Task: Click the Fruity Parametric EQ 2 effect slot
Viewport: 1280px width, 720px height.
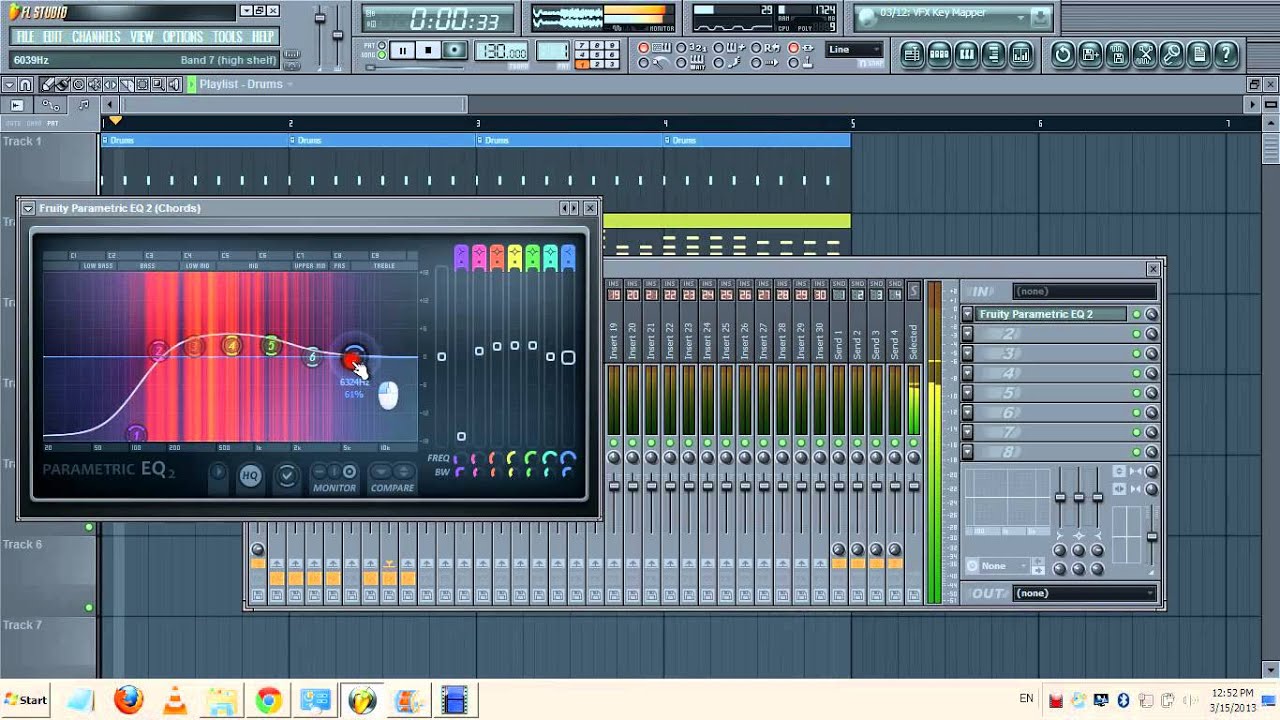Action: 1051,314
